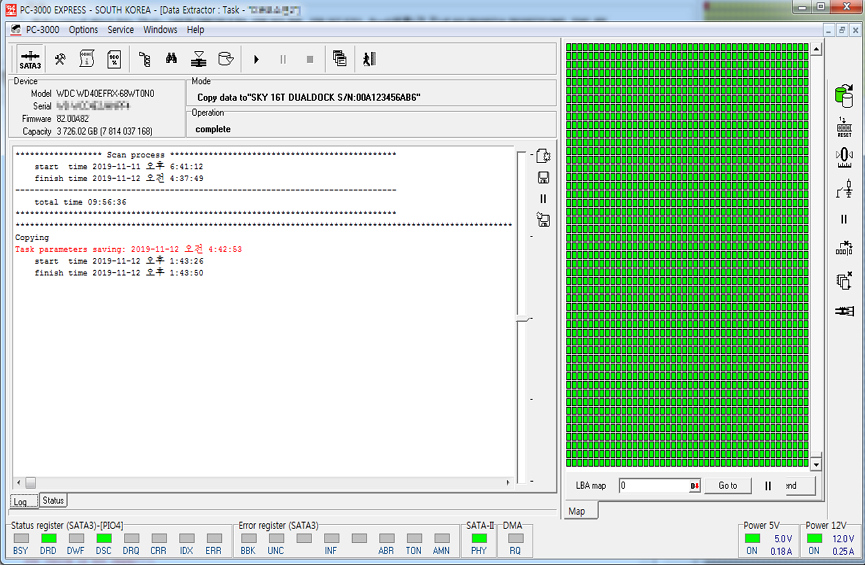
Task: Open the drive ID info scroll icon
Action: pyautogui.click(x=87, y=59)
